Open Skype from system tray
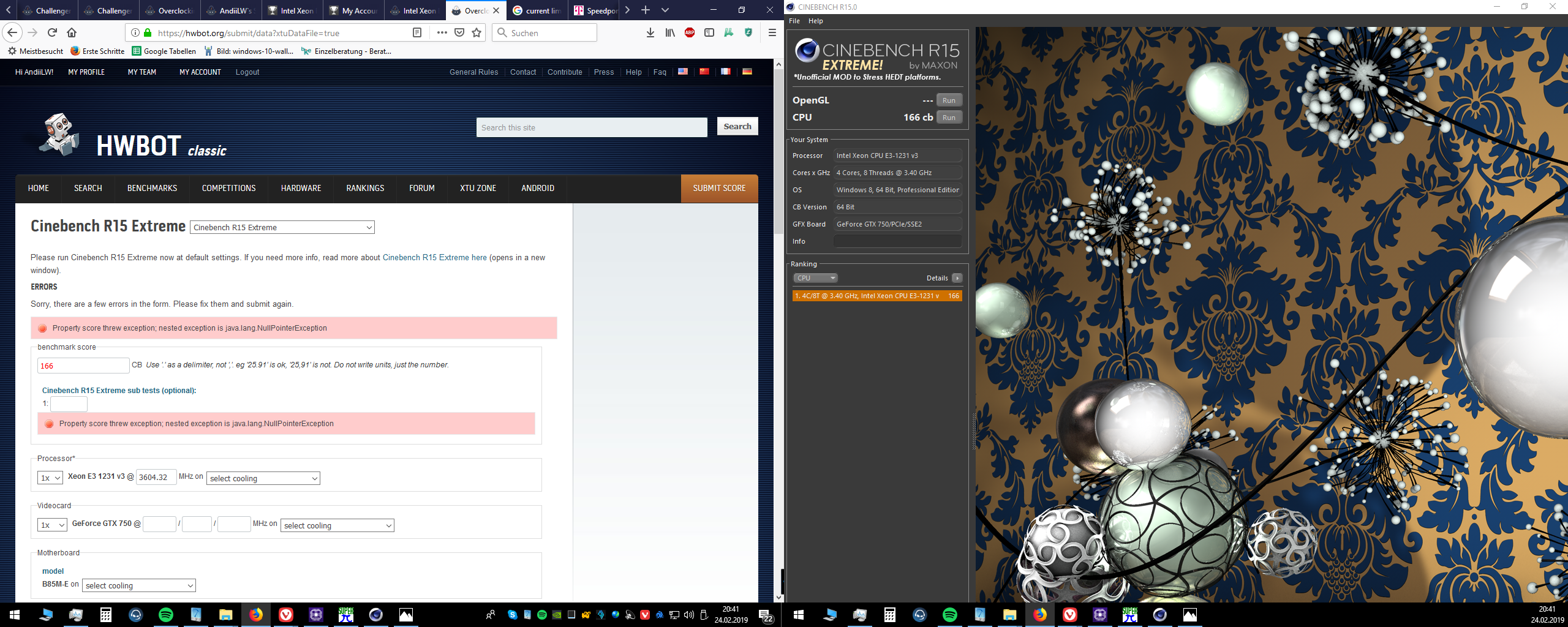This screenshot has width=1568, height=627. click(x=512, y=615)
